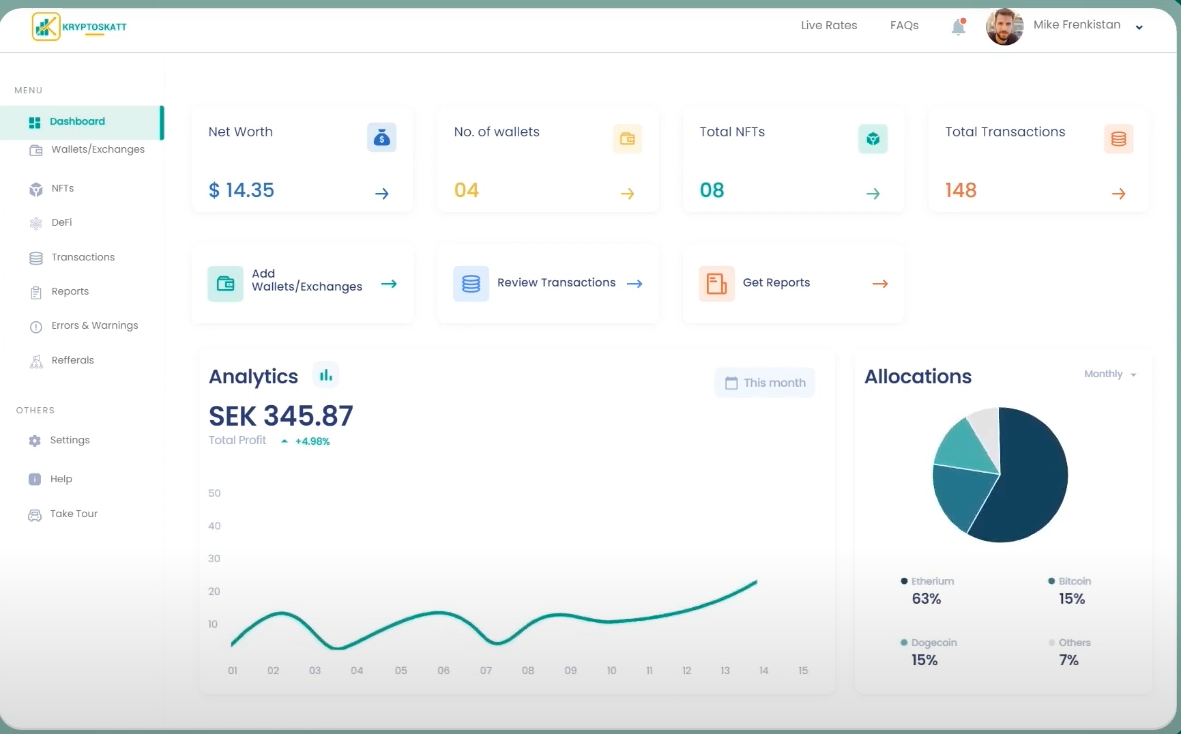1181x734 pixels.
Task: Click the Net Worth arrow for details
Action: (x=382, y=193)
